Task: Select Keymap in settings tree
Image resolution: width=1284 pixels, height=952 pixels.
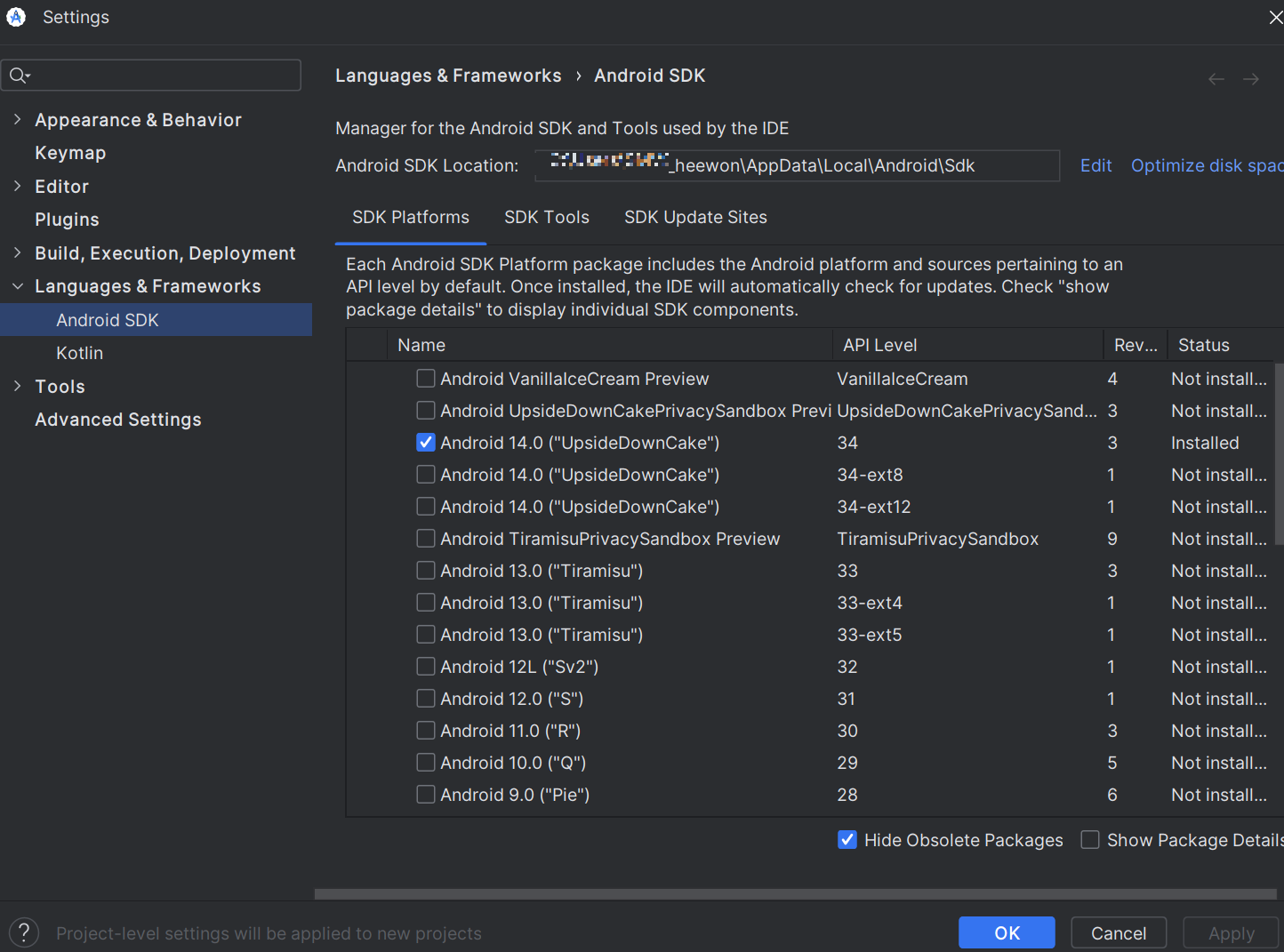Action: [70, 153]
